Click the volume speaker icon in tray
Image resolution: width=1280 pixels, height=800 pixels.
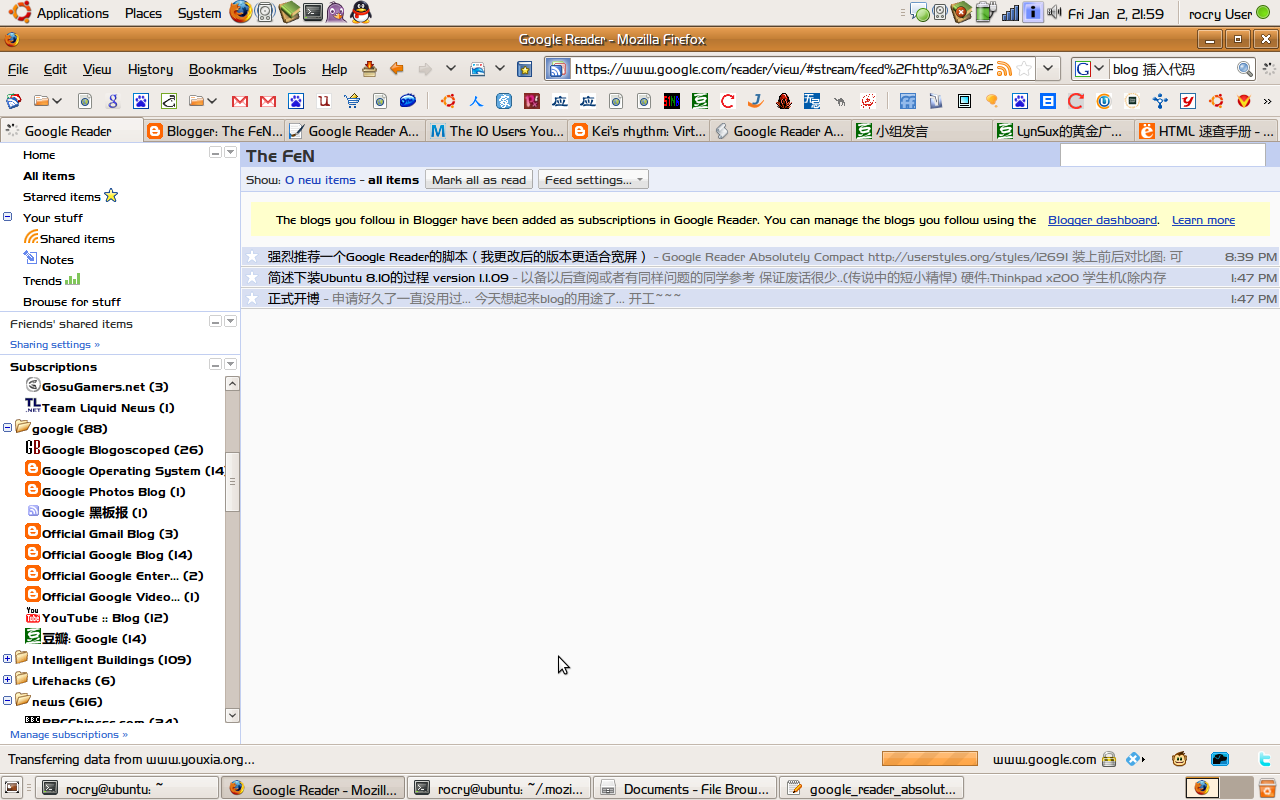click(x=1054, y=13)
